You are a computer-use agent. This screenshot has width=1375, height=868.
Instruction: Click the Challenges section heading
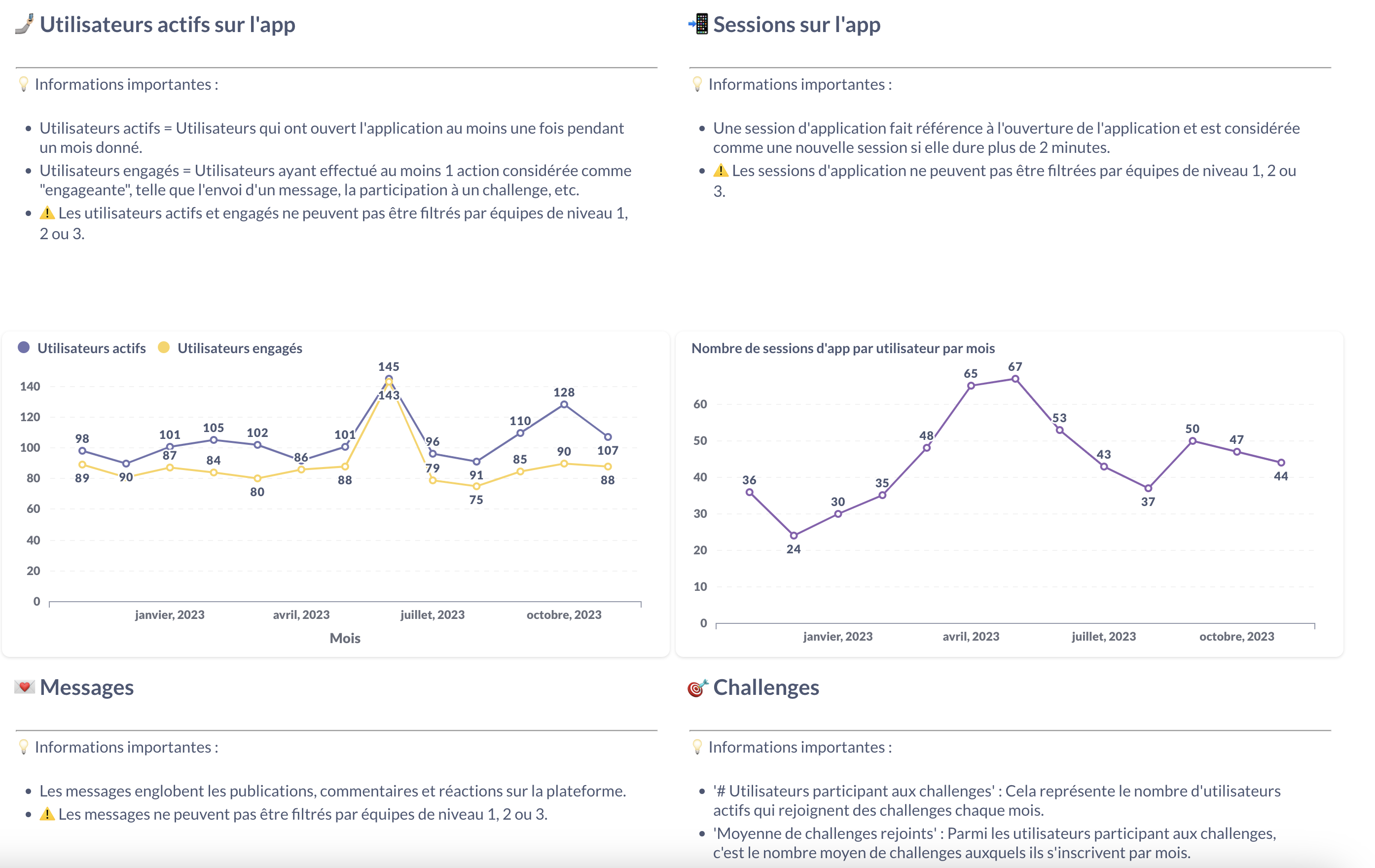[766, 687]
